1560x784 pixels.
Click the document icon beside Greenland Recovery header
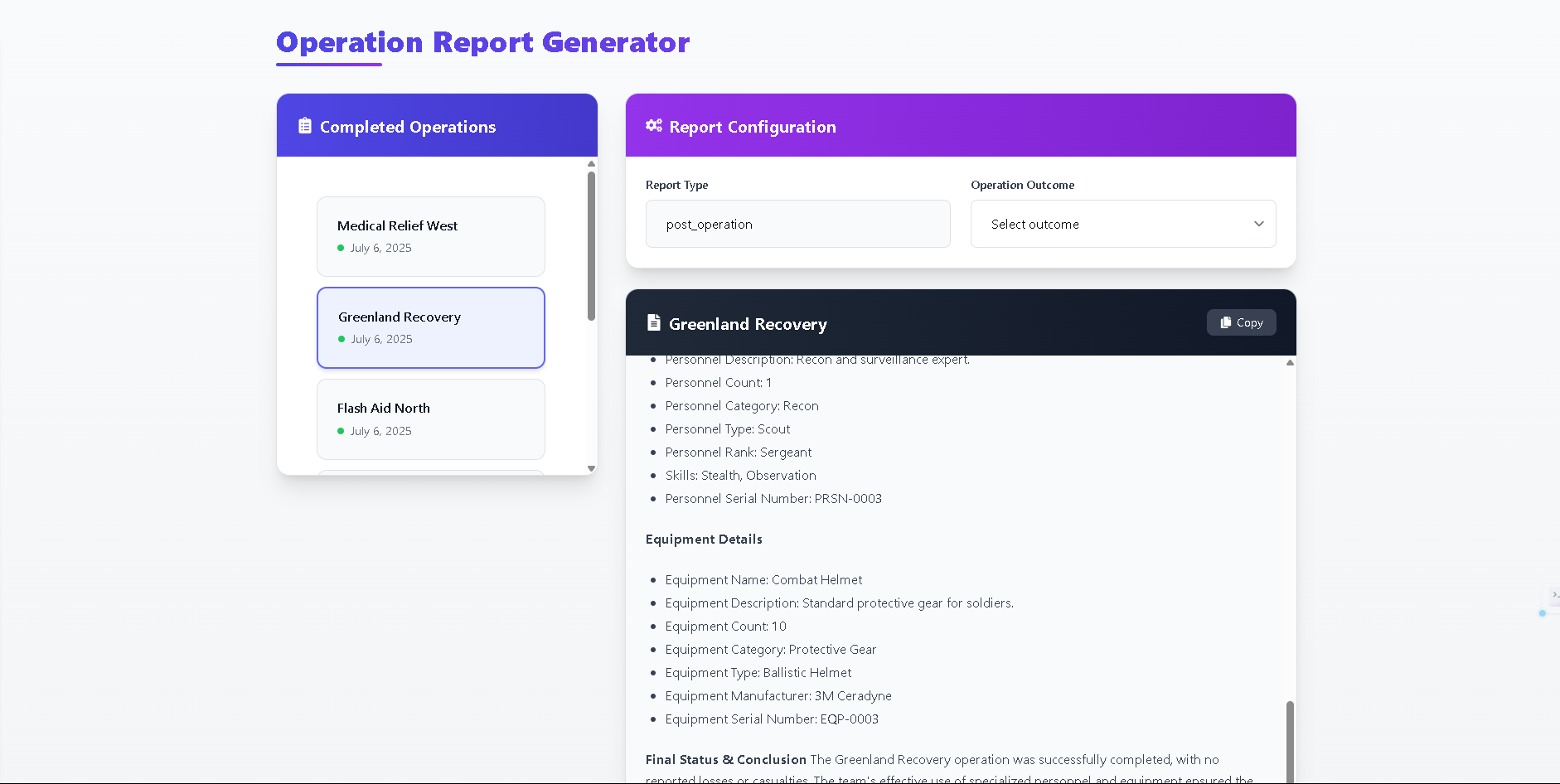[x=654, y=322]
